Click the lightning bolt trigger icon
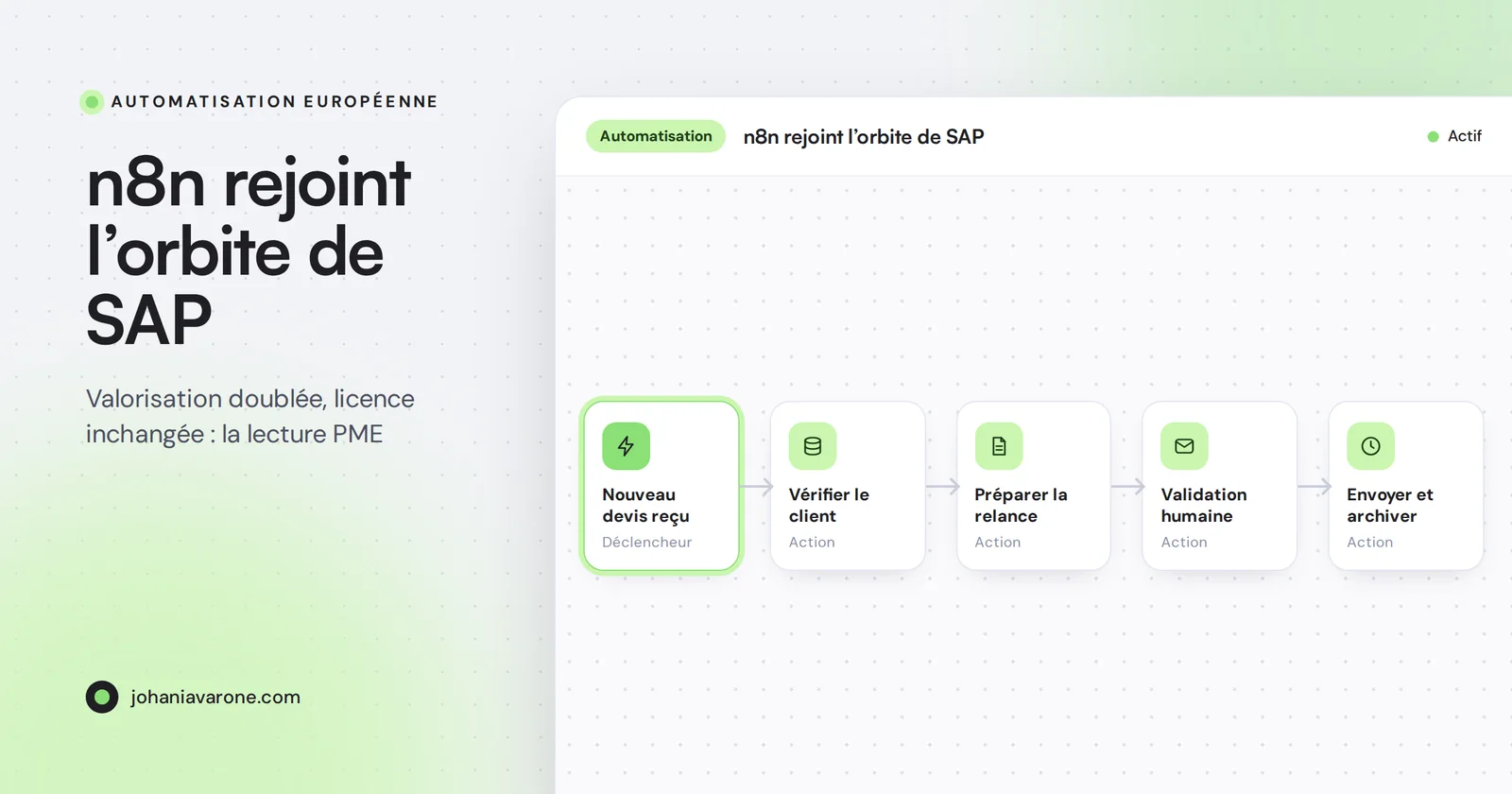Viewport: 1512px width, 794px height. tap(626, 446)
